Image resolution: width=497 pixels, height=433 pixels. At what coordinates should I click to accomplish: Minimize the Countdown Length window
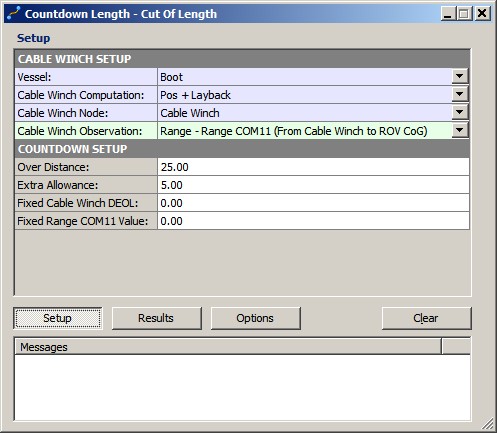pyautogui.click(x=448, y=14)
